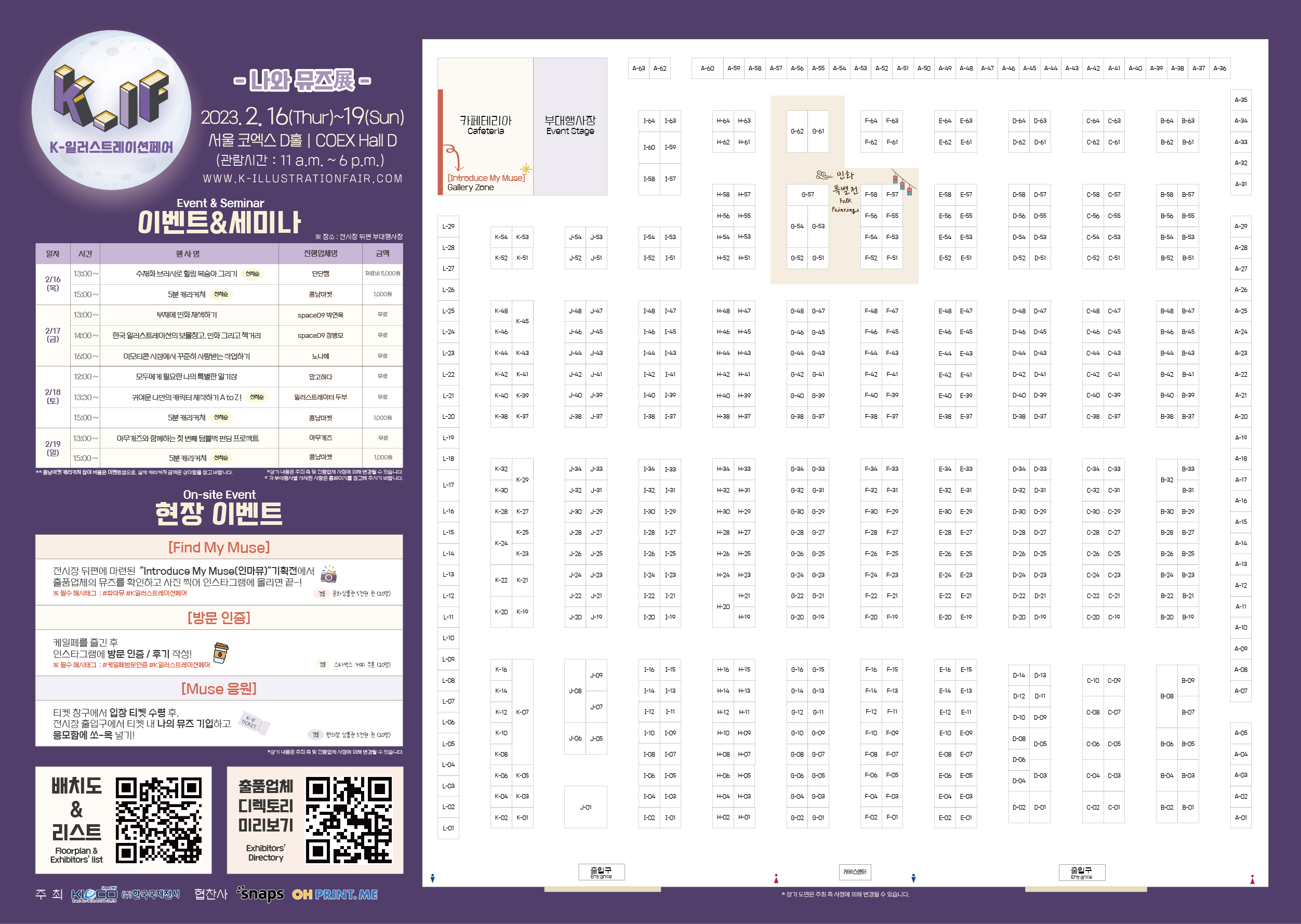Select booth B-08 on the floor plan
The image size is (1301, 924).
(1167, 696)
